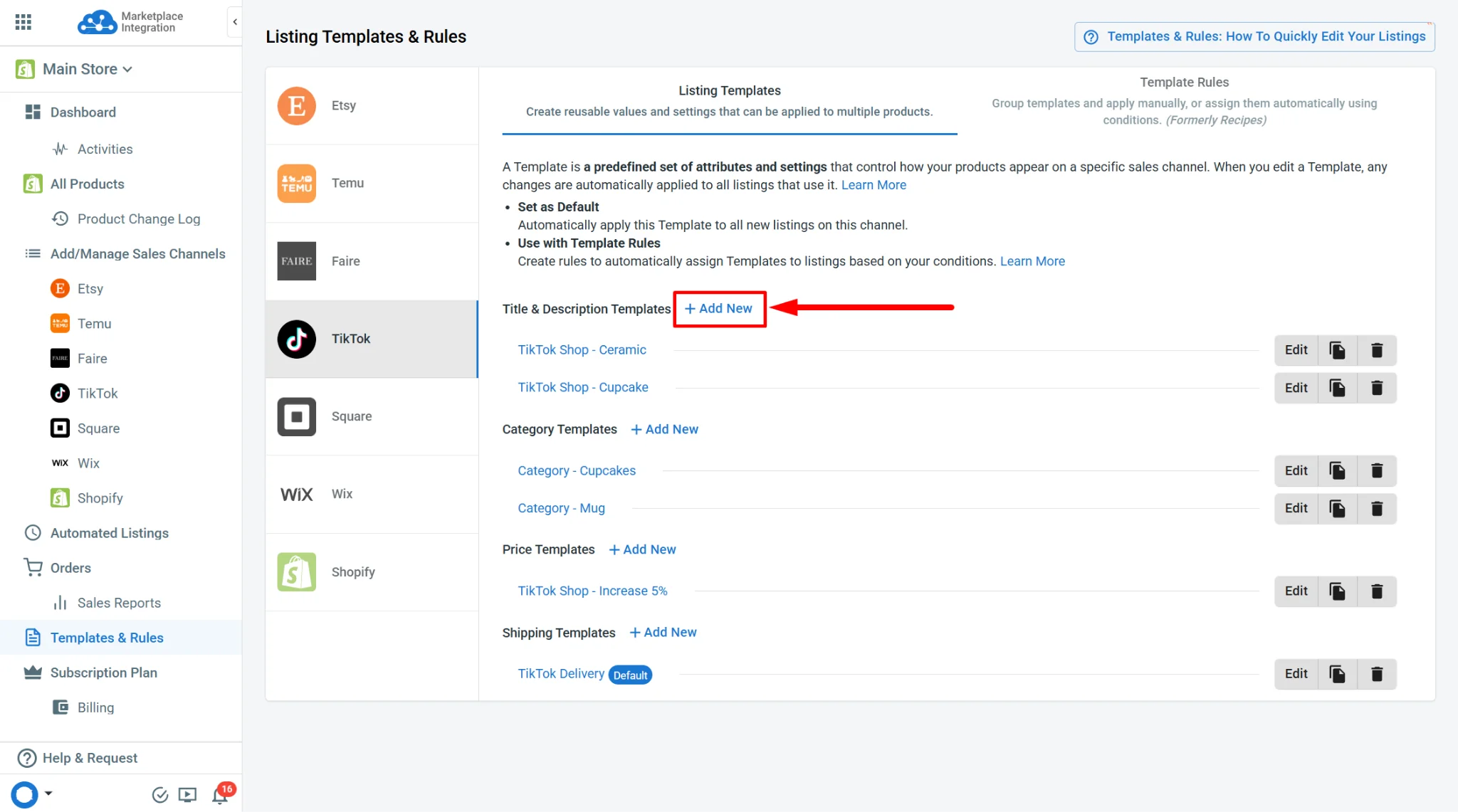The width and height of the screenshot is (1458, 812).
Task: Open Automated Listings in the sidebar
Action: click(109, 533)
